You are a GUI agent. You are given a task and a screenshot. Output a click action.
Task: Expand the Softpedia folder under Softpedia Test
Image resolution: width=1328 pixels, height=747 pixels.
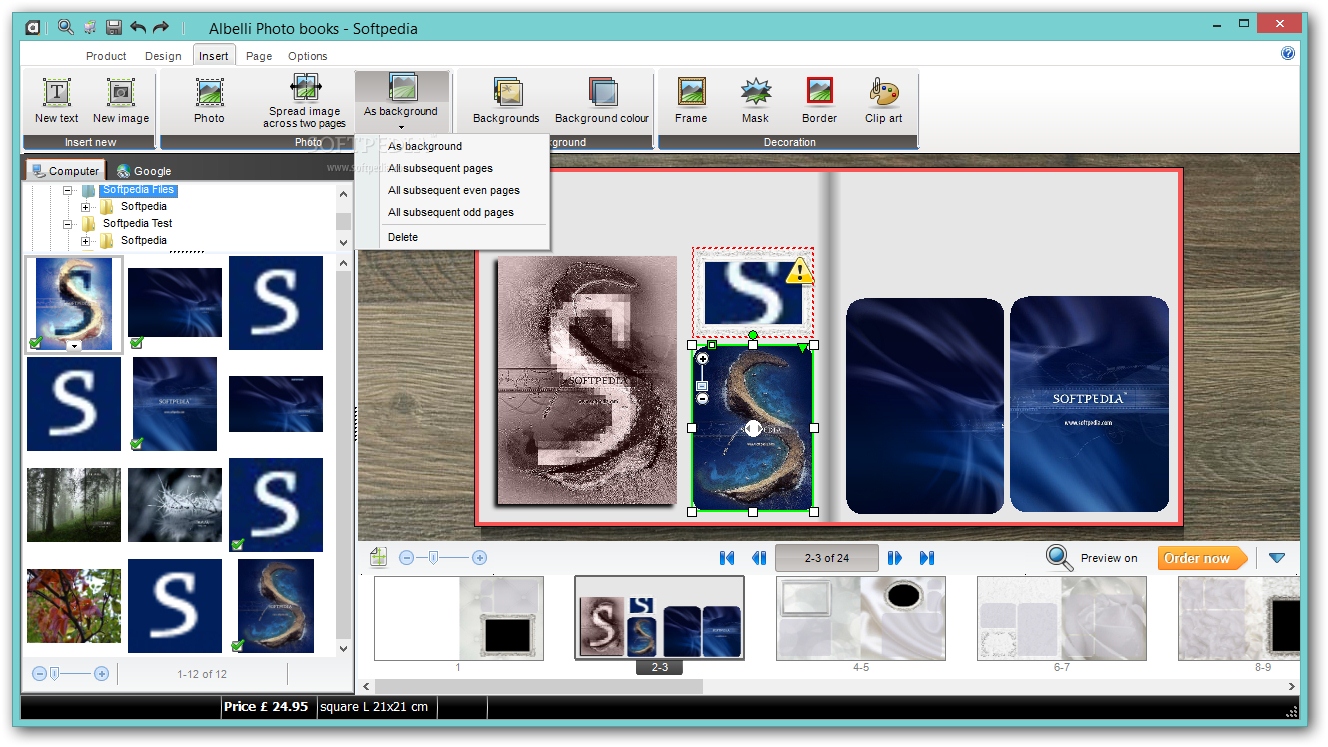86,241
